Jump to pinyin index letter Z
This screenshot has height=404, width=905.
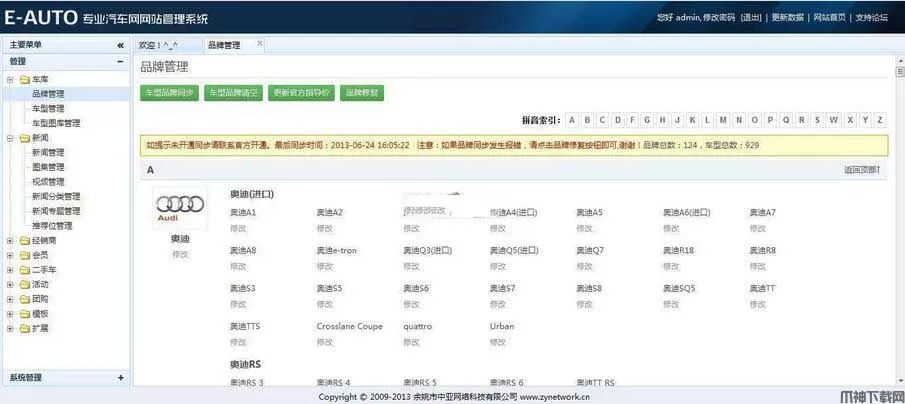[880, 120]
